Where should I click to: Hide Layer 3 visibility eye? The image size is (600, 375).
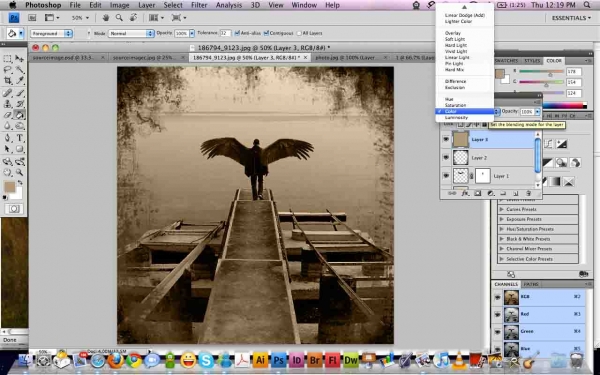(x=446, y=139)
